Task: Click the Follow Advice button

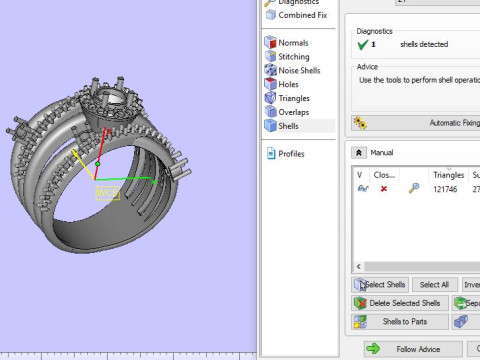Action: pyautogui.click(x=413, y=349)
